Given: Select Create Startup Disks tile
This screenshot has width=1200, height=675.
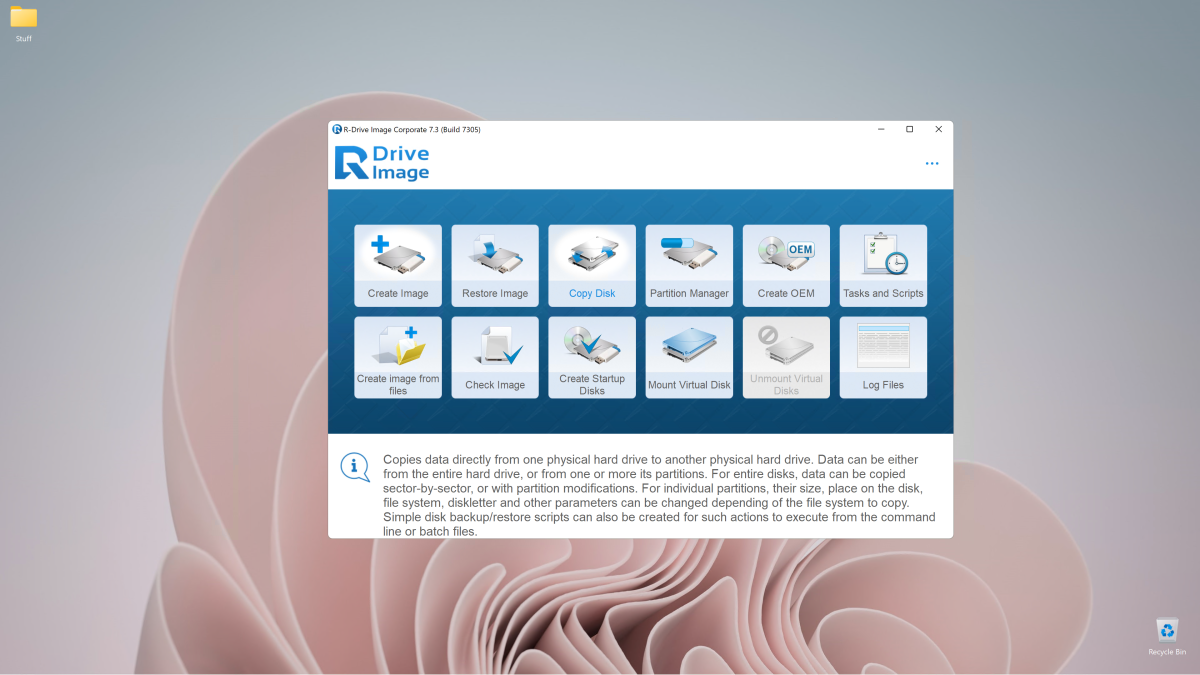Looking at the screenshot, I should (592, 357).
